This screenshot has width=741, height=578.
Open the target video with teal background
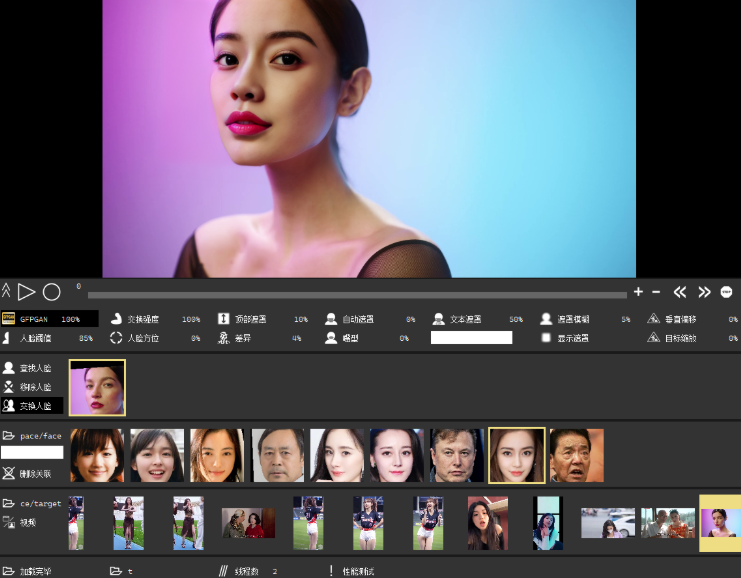click(x=548, y=523)
